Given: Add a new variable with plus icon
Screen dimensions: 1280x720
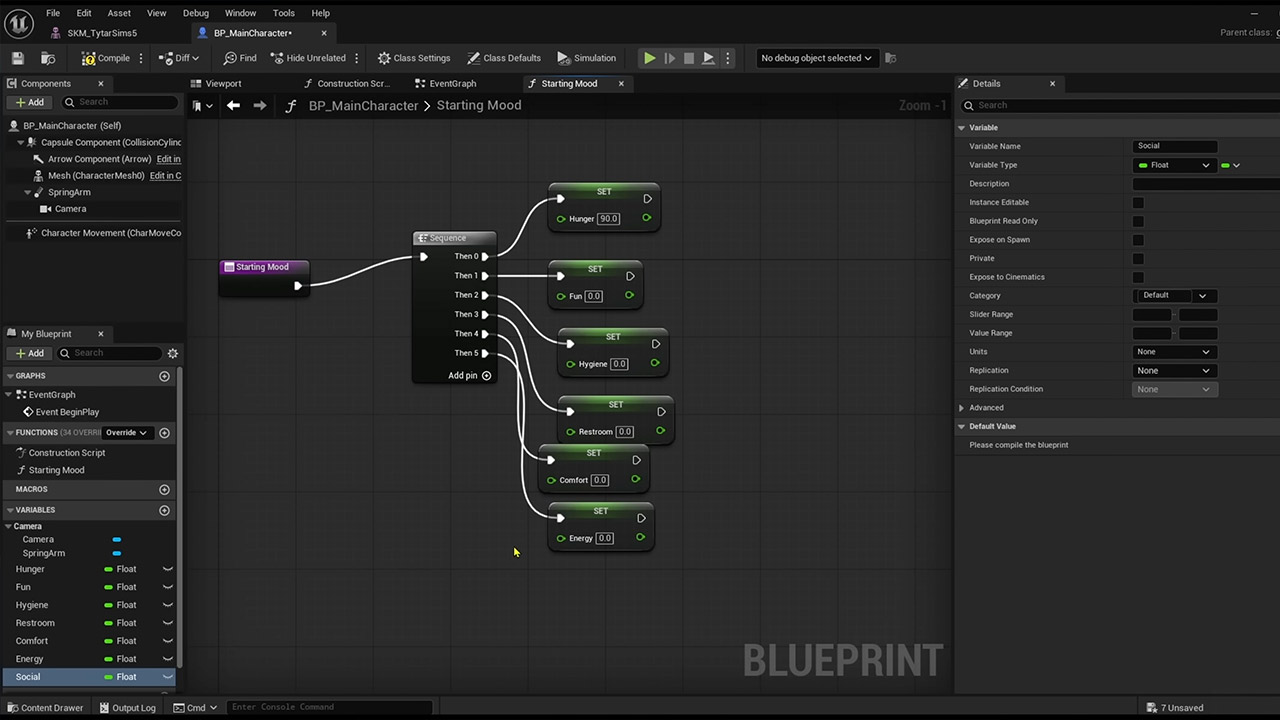Looking at the screenshot, I should coord(164,510).
